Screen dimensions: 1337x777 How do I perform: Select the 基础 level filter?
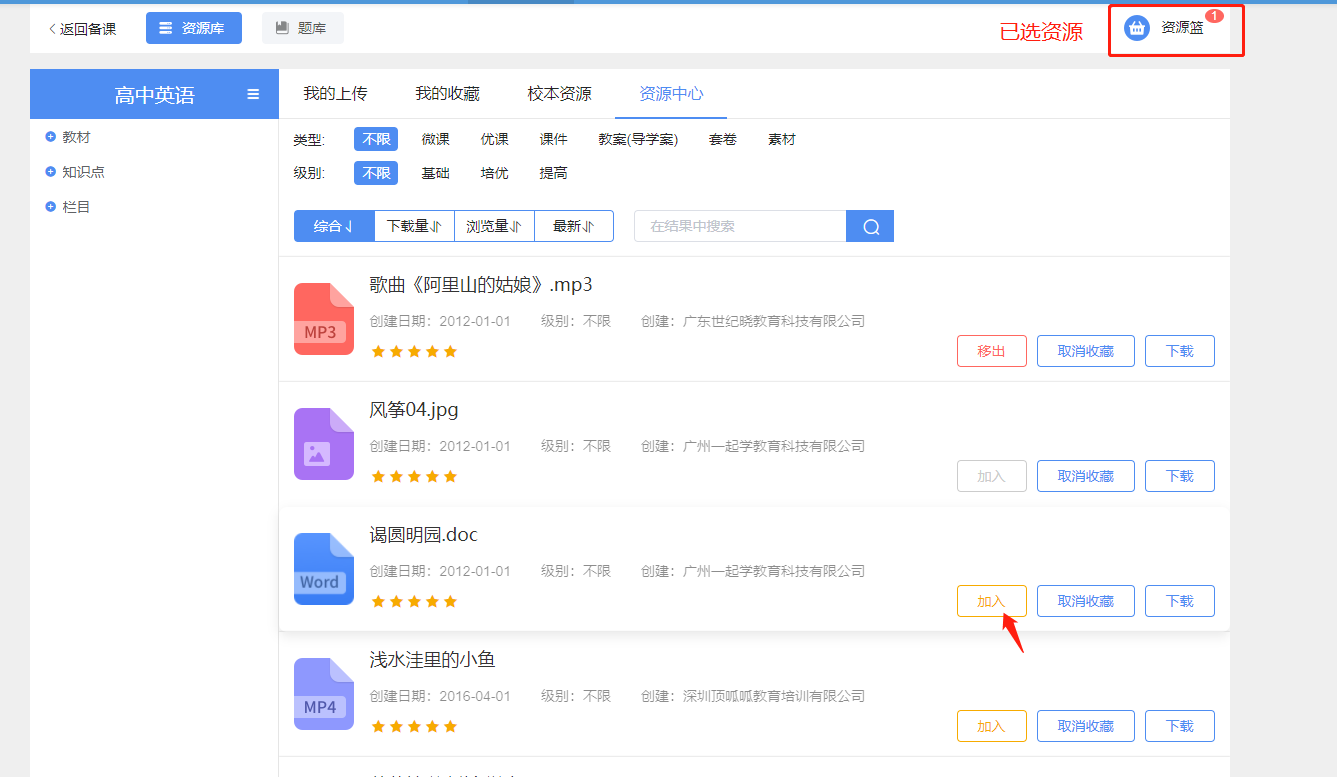435,173
